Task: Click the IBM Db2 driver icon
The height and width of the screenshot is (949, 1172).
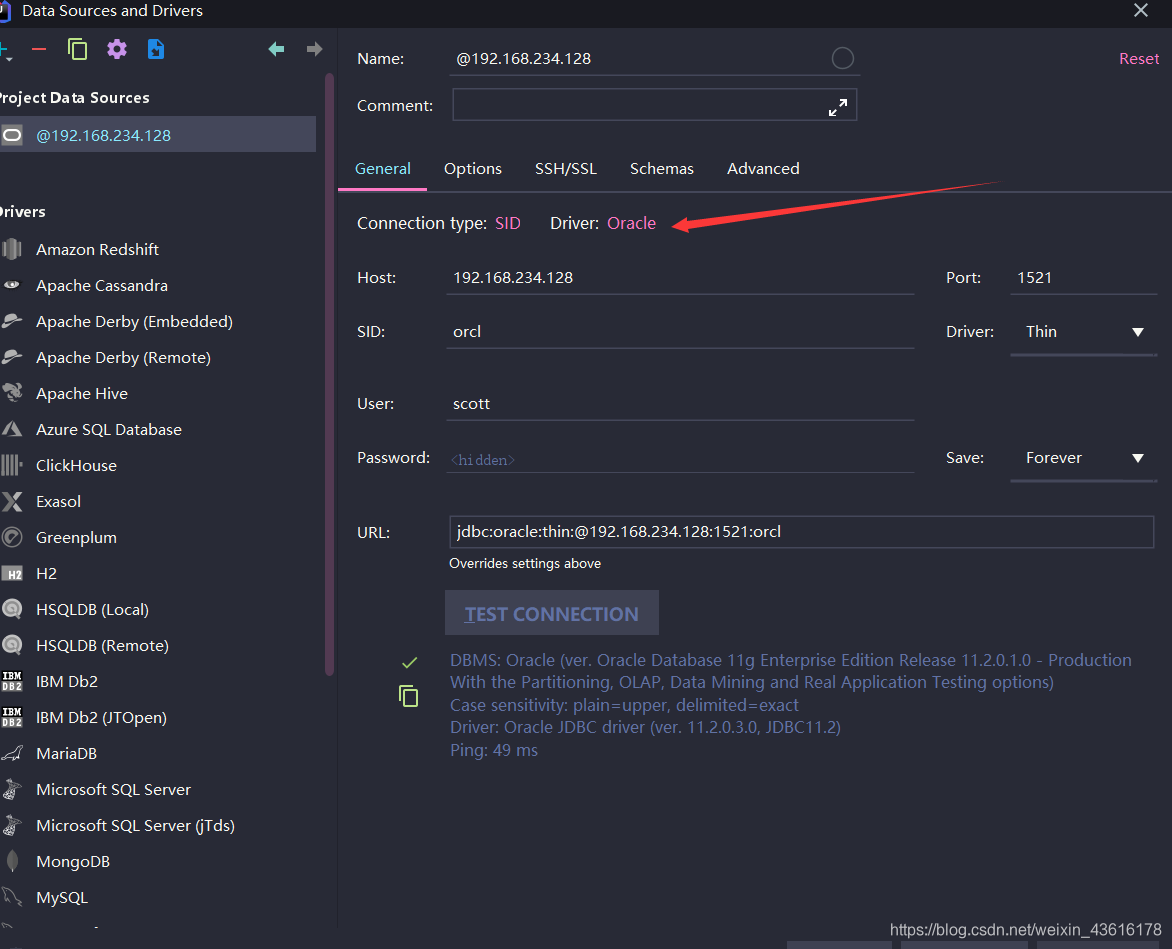Action: (x=12, y=681)
